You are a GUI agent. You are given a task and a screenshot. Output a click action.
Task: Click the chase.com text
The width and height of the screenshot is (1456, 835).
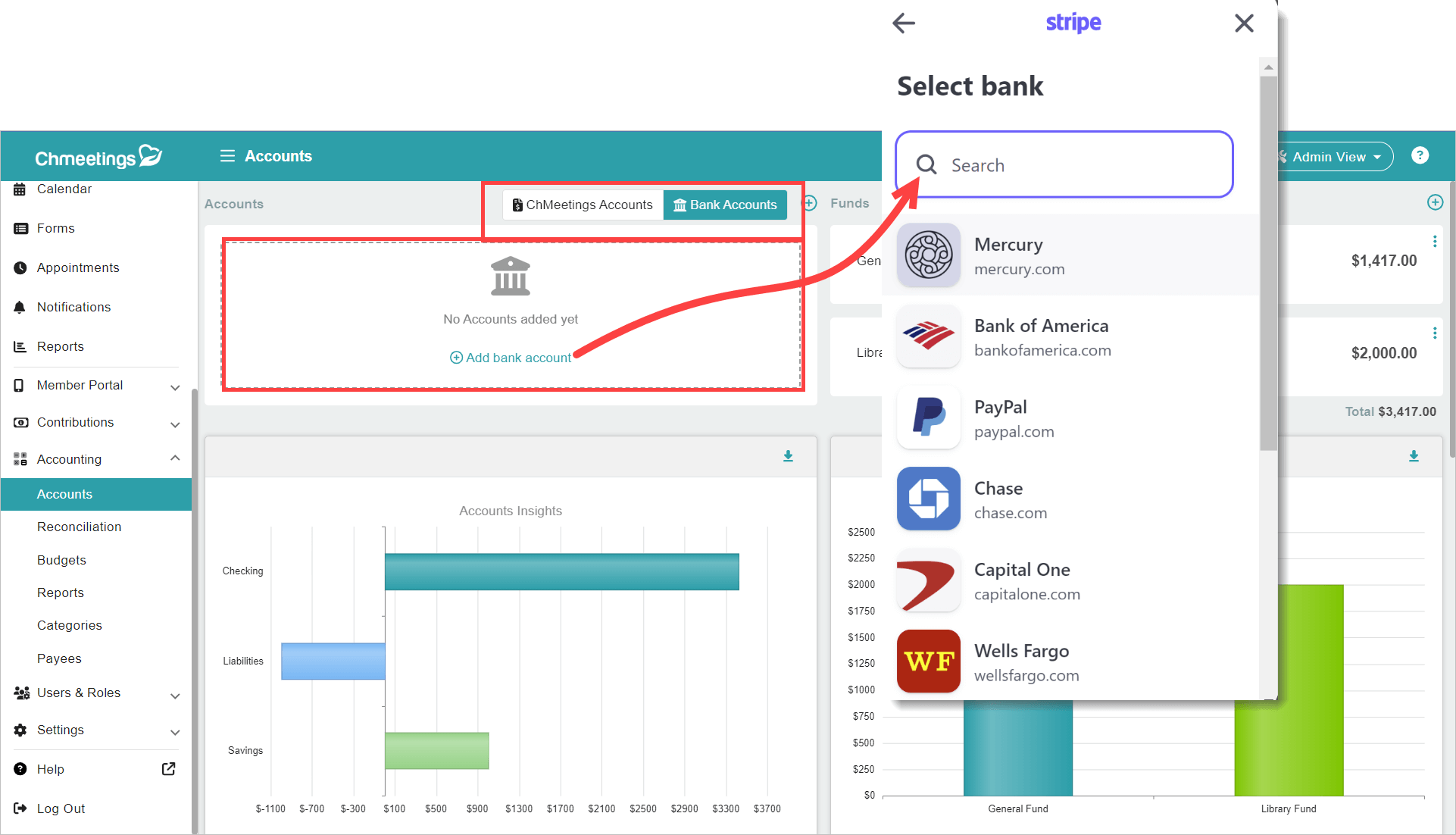[x=1011, y=513]
